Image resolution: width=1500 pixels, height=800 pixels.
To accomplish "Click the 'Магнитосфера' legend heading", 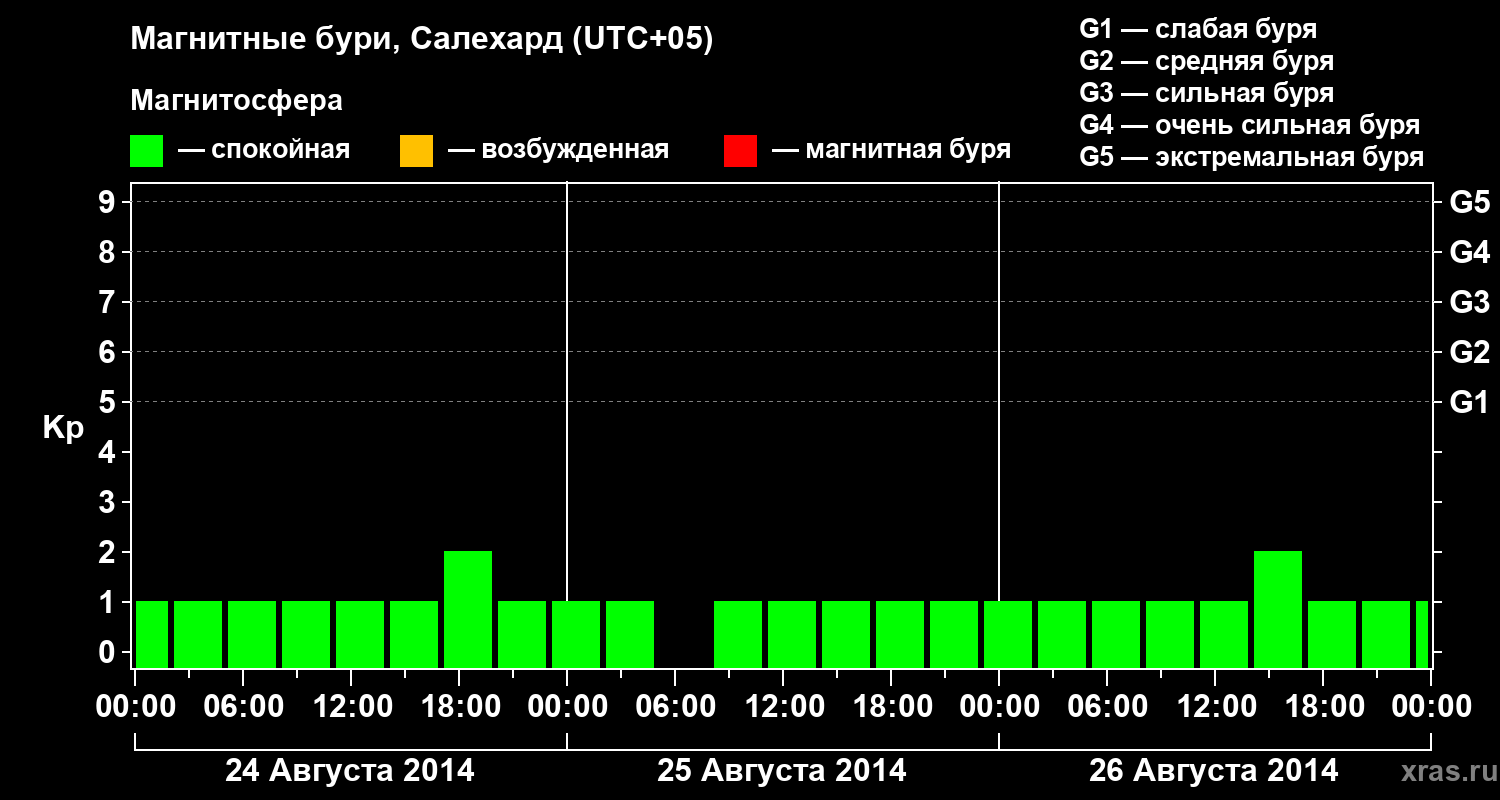I will (x=236, y=101).
